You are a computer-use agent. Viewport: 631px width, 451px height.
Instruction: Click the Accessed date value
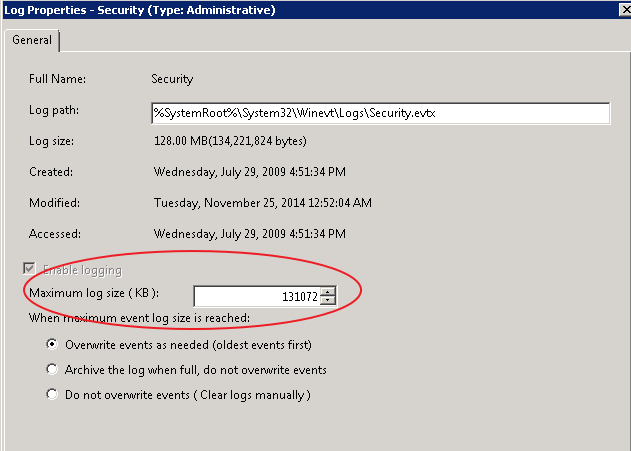point(248,234)
